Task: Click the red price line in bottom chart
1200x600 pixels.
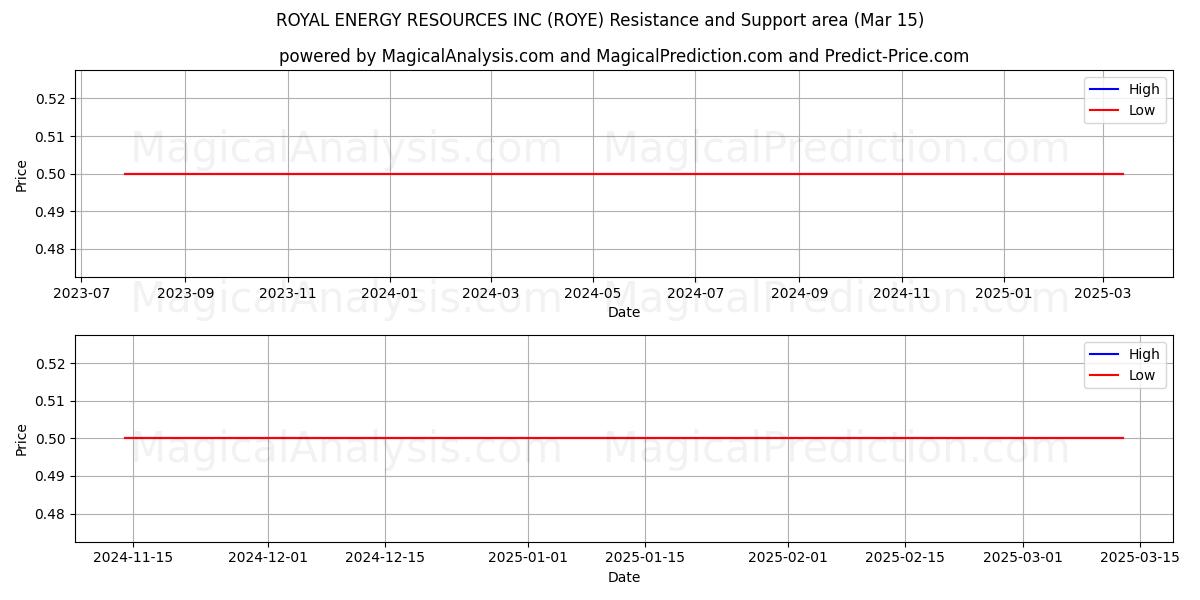Action: (624, 438)
